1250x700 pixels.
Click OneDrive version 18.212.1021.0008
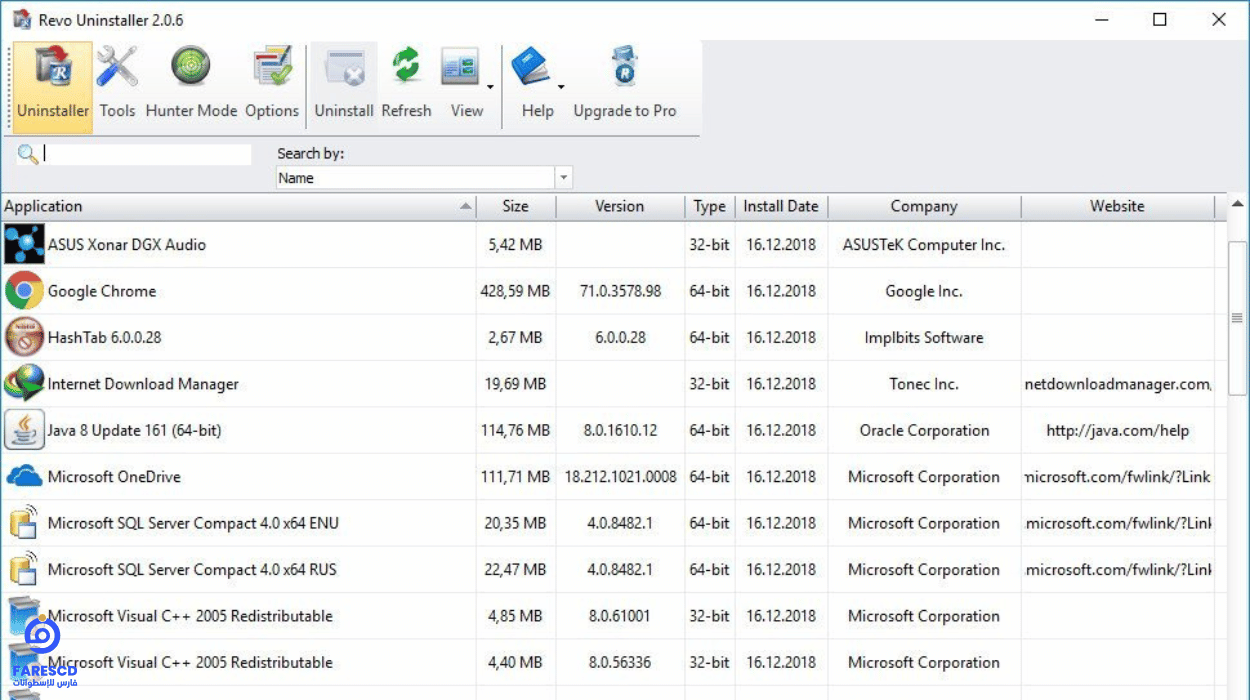click(620, 477)
